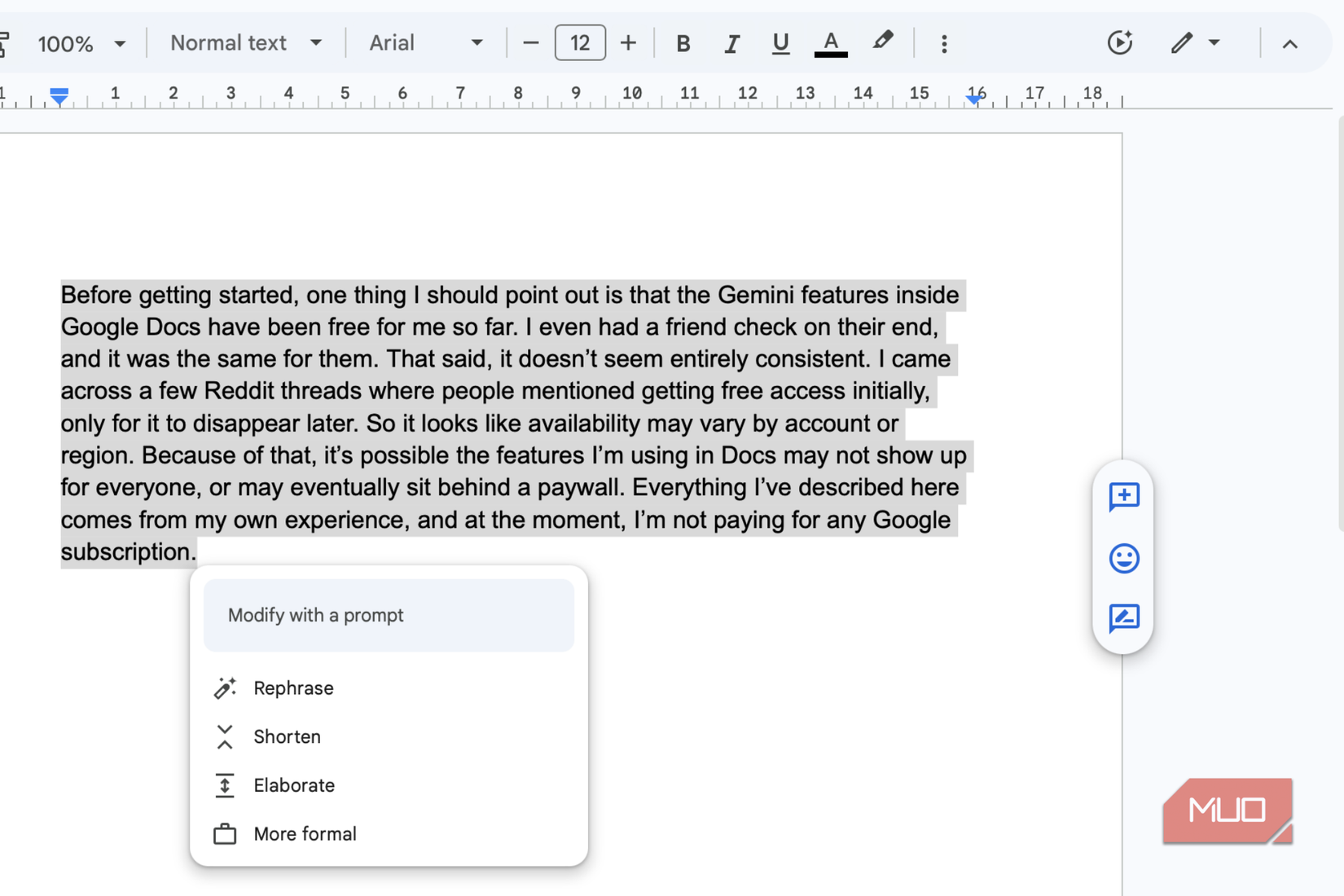Viewport: 1344px width, 896px height.
Task: Click the suggest edits side button
Action: pos(1124,618)
